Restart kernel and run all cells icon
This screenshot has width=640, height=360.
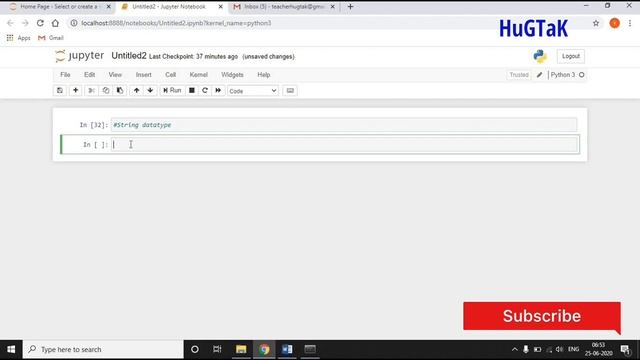point(218,91)
